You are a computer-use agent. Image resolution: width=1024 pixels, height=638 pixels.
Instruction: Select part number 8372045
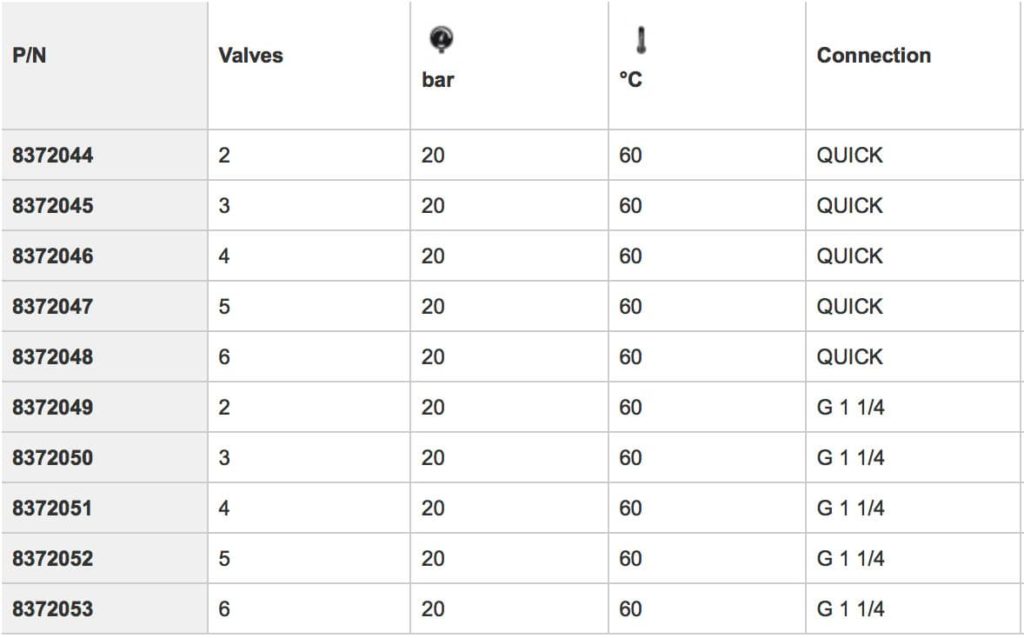tap(53, 206)
